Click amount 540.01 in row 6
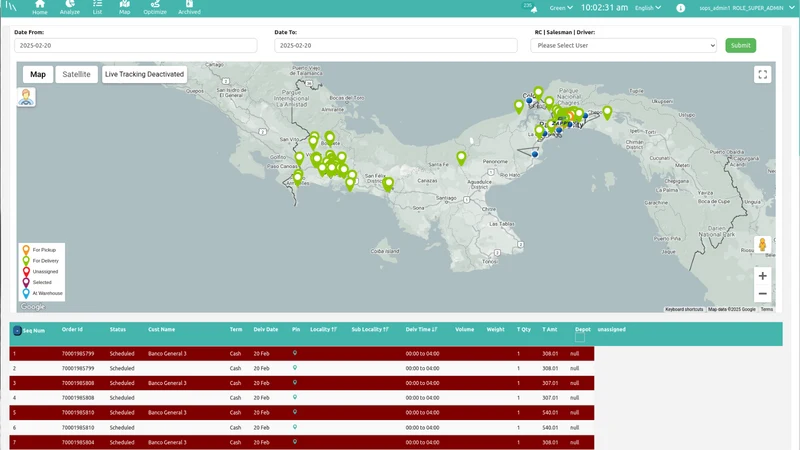 pyautogui.click(x=550, y=428)
